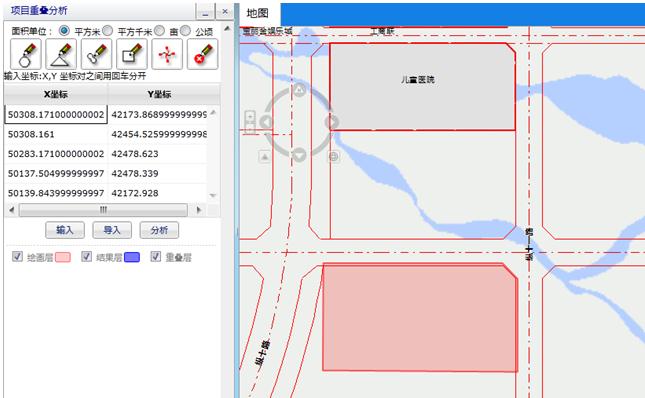The width and height of the screenshot is (645, 398).
Task: Click the 儿童医院 parcel on map
Action: tap(422, 87)
